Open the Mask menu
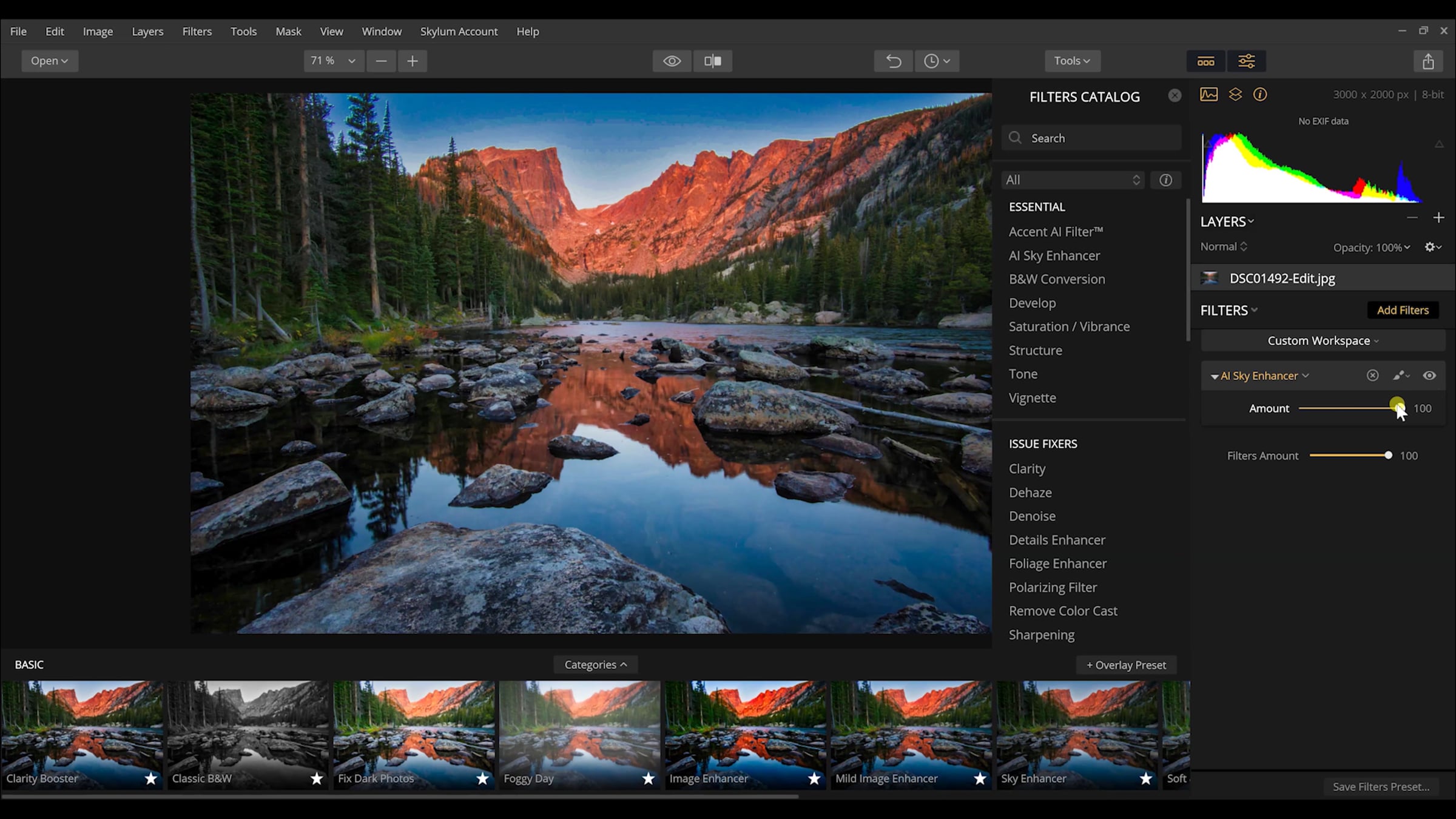1456x819 pixels. point(288,32)
